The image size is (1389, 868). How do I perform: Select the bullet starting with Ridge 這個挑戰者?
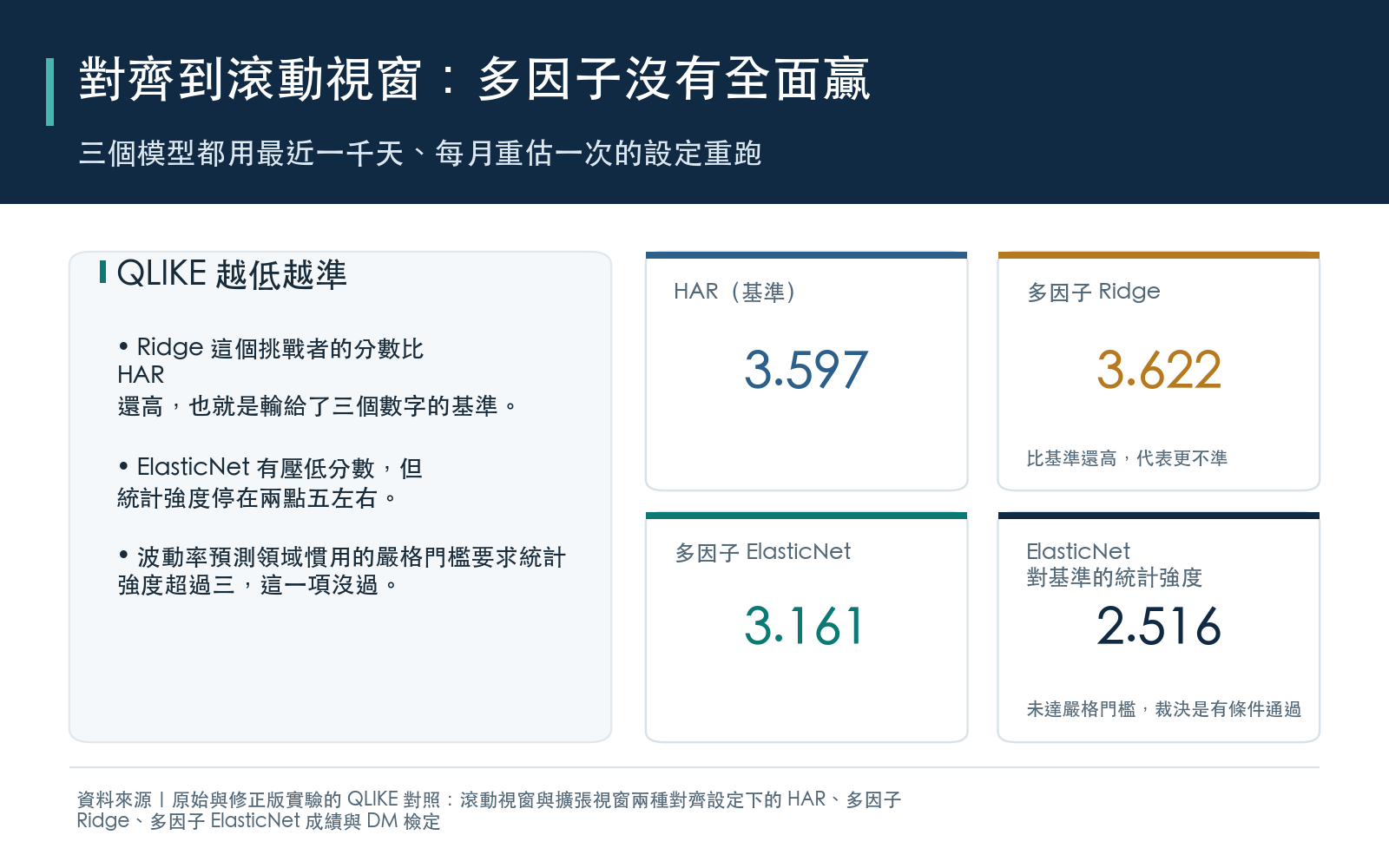[x=318, y=377]
